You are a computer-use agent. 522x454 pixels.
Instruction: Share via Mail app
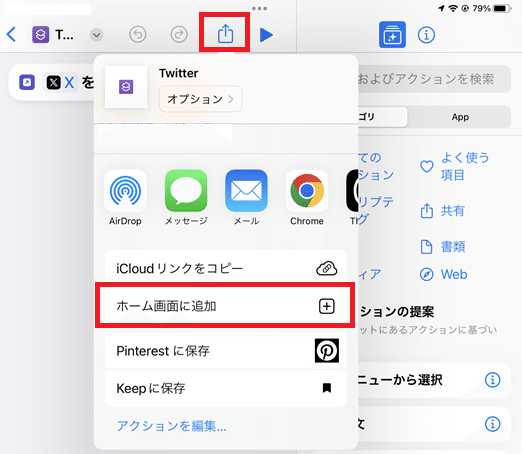click(x=246, y=198)
